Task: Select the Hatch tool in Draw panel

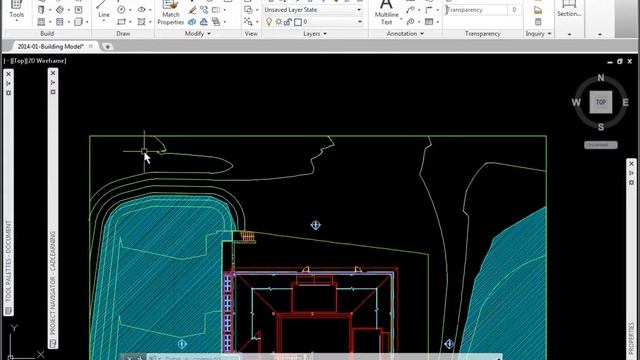Action: pos(142,22)
